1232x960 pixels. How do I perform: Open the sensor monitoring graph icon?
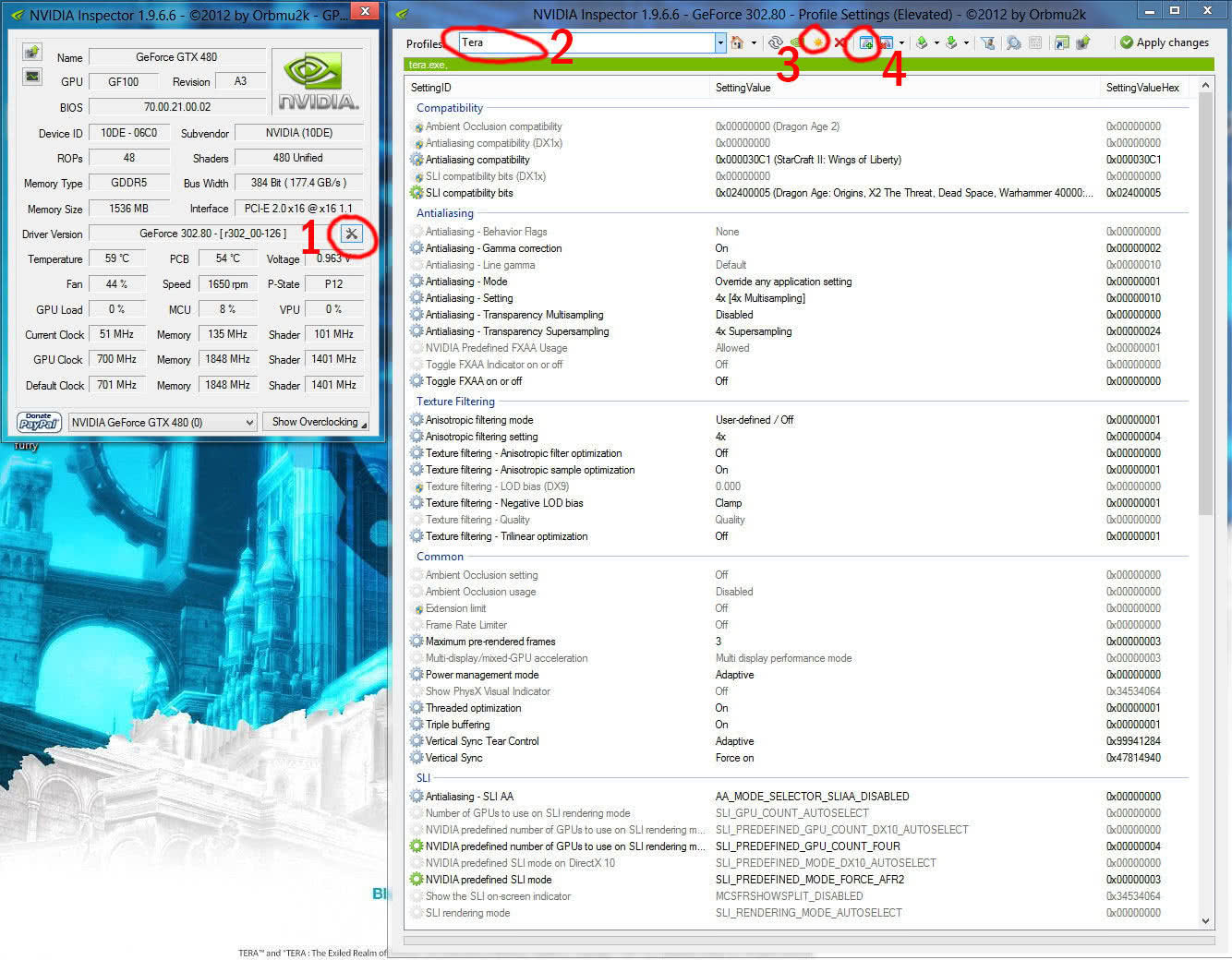[x=32, y=76]
